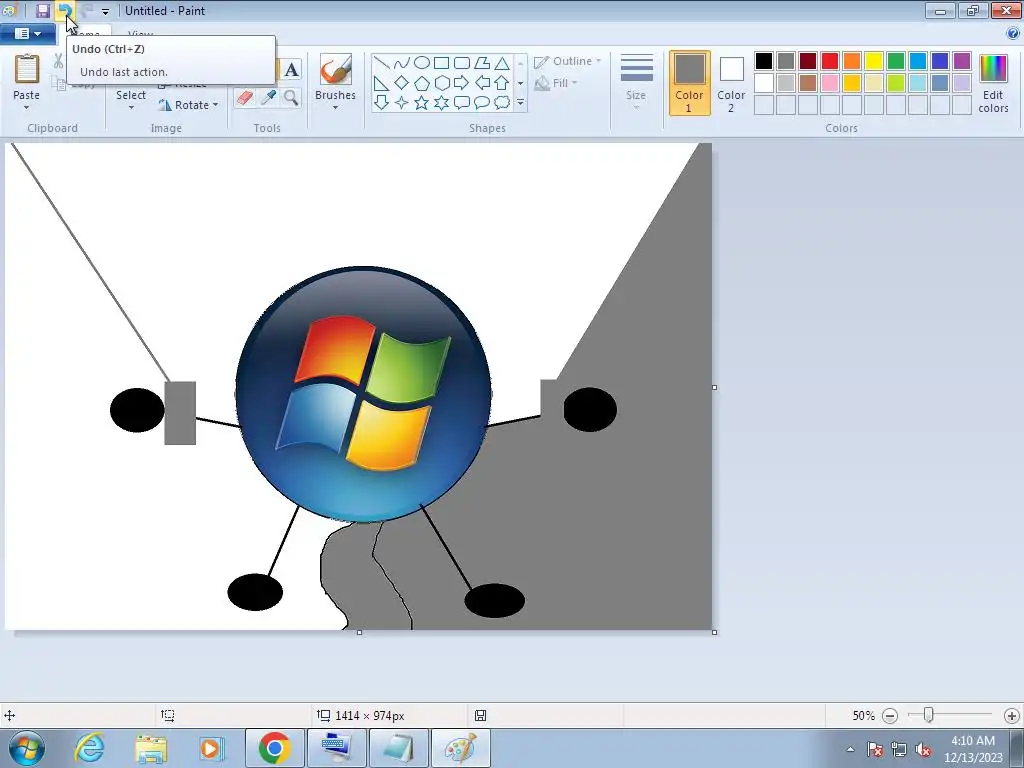The height and width of the screenshot is (768, 1024).
Task: Click the muted volume tray icon
Action: pyautogui.click(x=923, y=750)
